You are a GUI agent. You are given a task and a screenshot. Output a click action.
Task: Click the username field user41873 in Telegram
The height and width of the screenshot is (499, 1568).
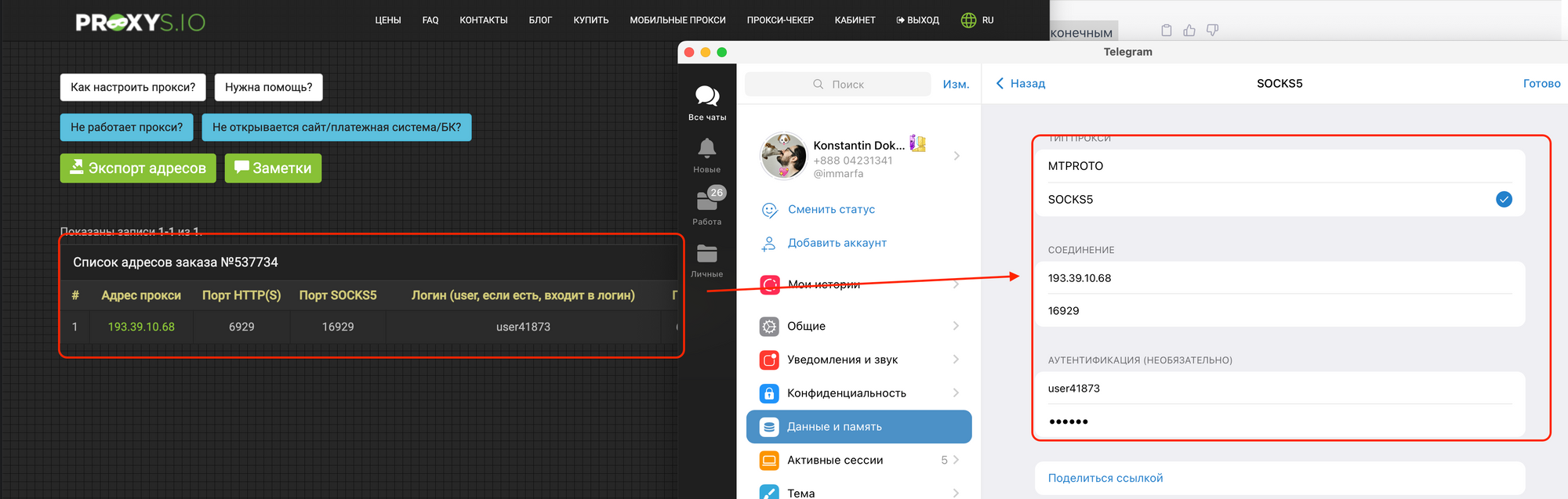pyautogui.click(x=1279, y=389)
